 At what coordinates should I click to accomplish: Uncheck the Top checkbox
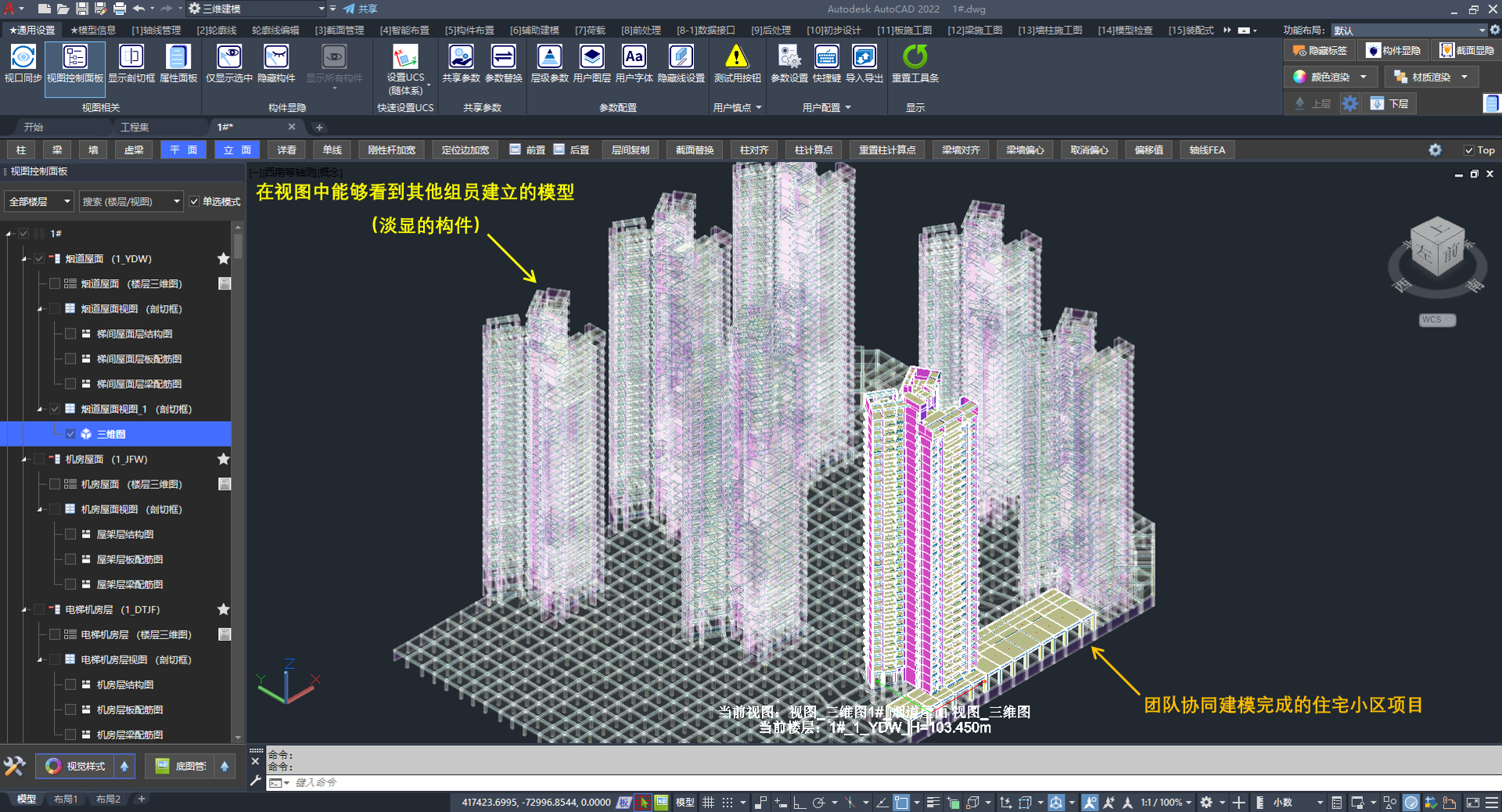coord(1468,150)
